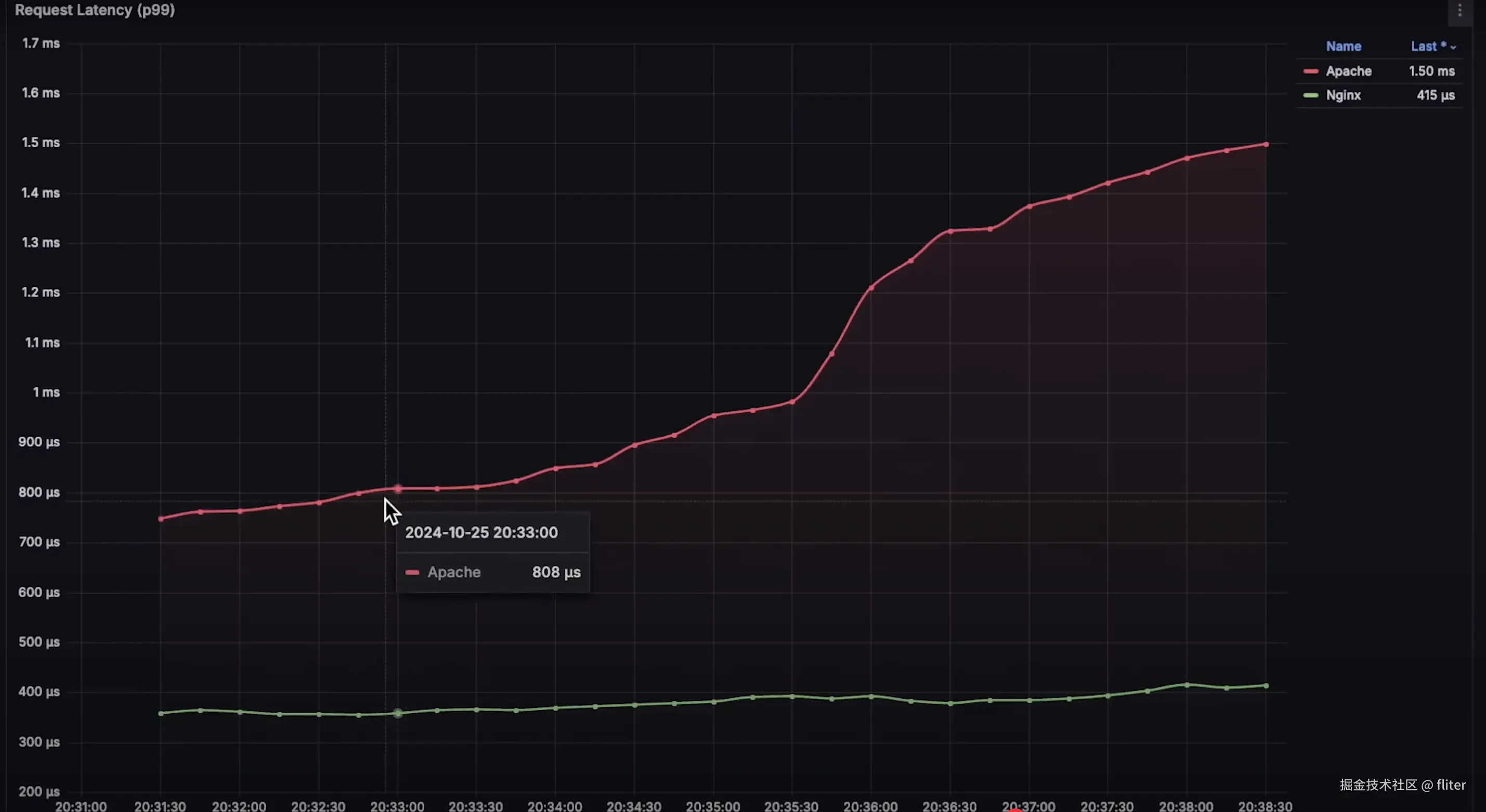The image size is (1486, 812).
Task: Click the Nginx 415 µs legend value
Action: (1435, 96)
